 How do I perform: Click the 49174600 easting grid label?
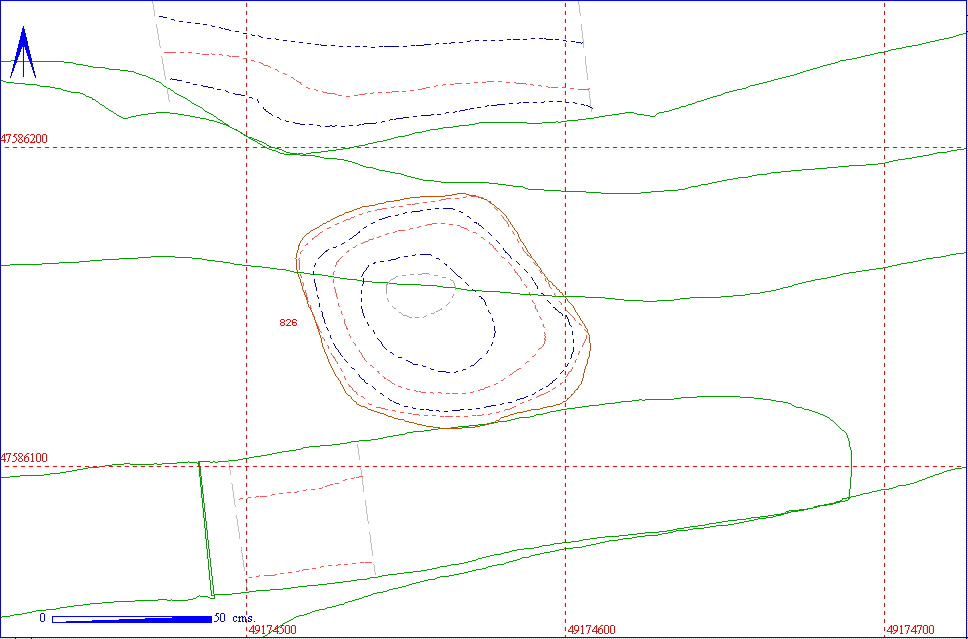point(591,630)
